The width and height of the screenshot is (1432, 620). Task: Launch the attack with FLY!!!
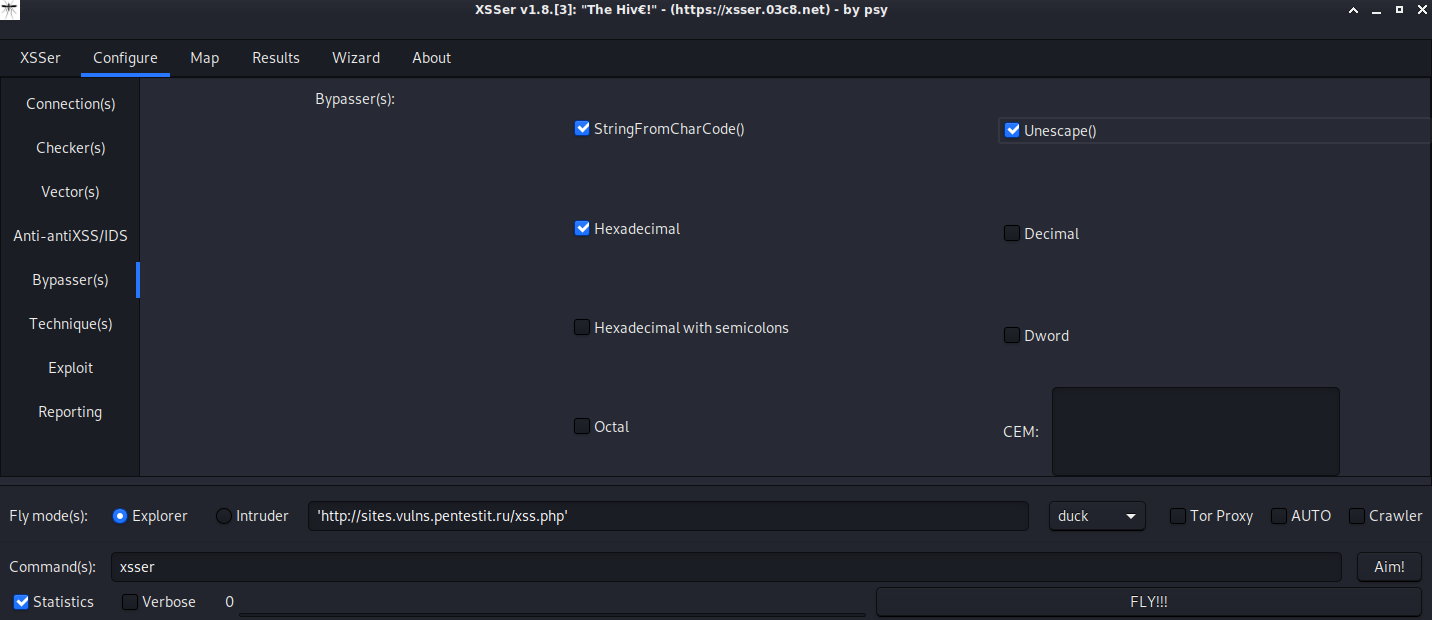[1148, 602]
